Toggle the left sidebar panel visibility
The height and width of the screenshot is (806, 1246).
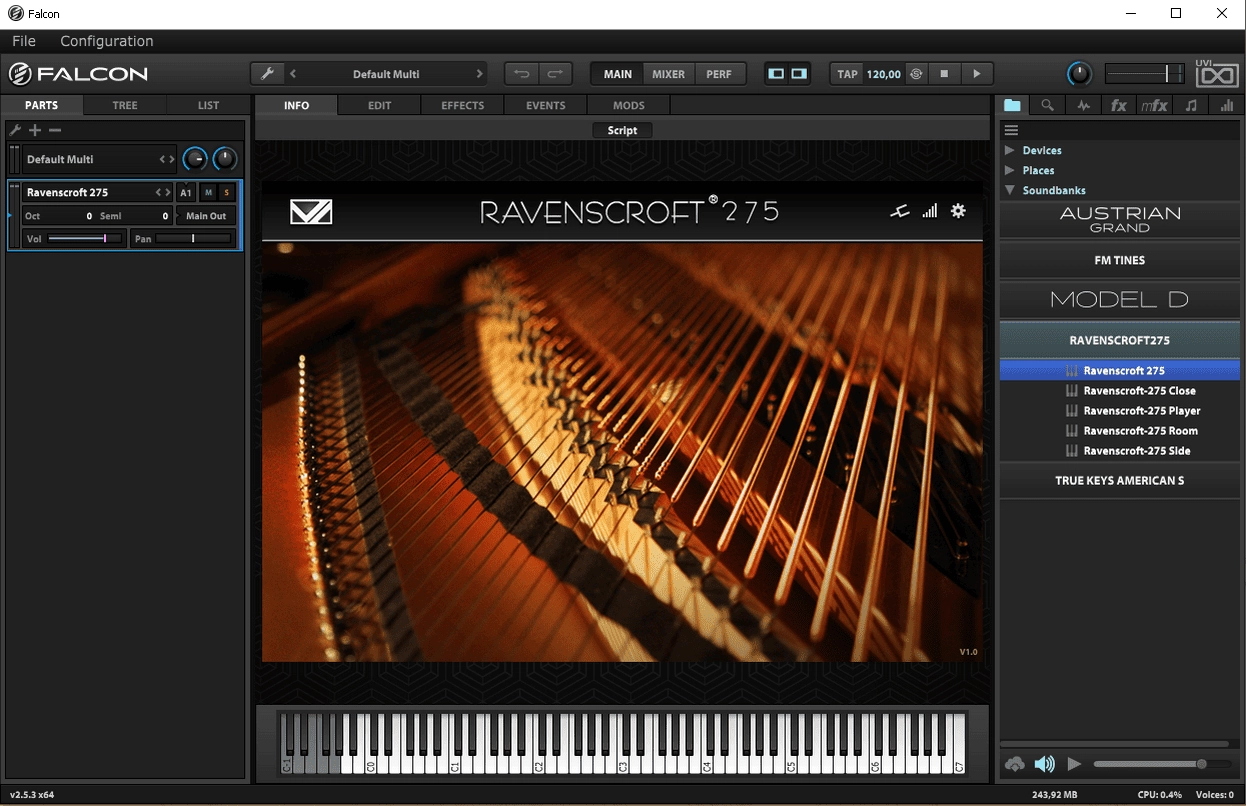pyautogui.click(x=775, y=74)
